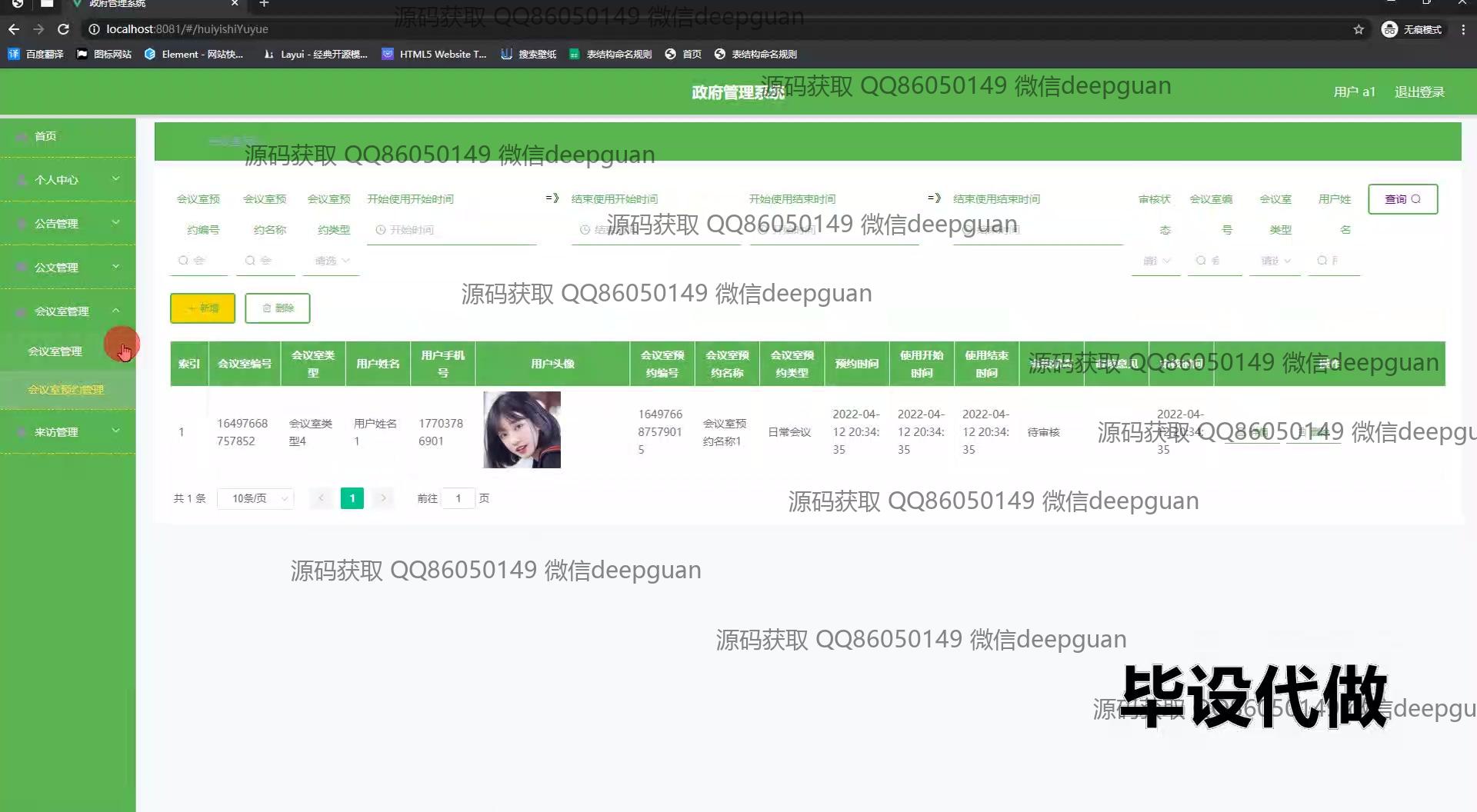Select 会议室预约管理 submenu item
Image resolution: width=1477 pixels, height=812 pixels.
[x=65, y=390]
